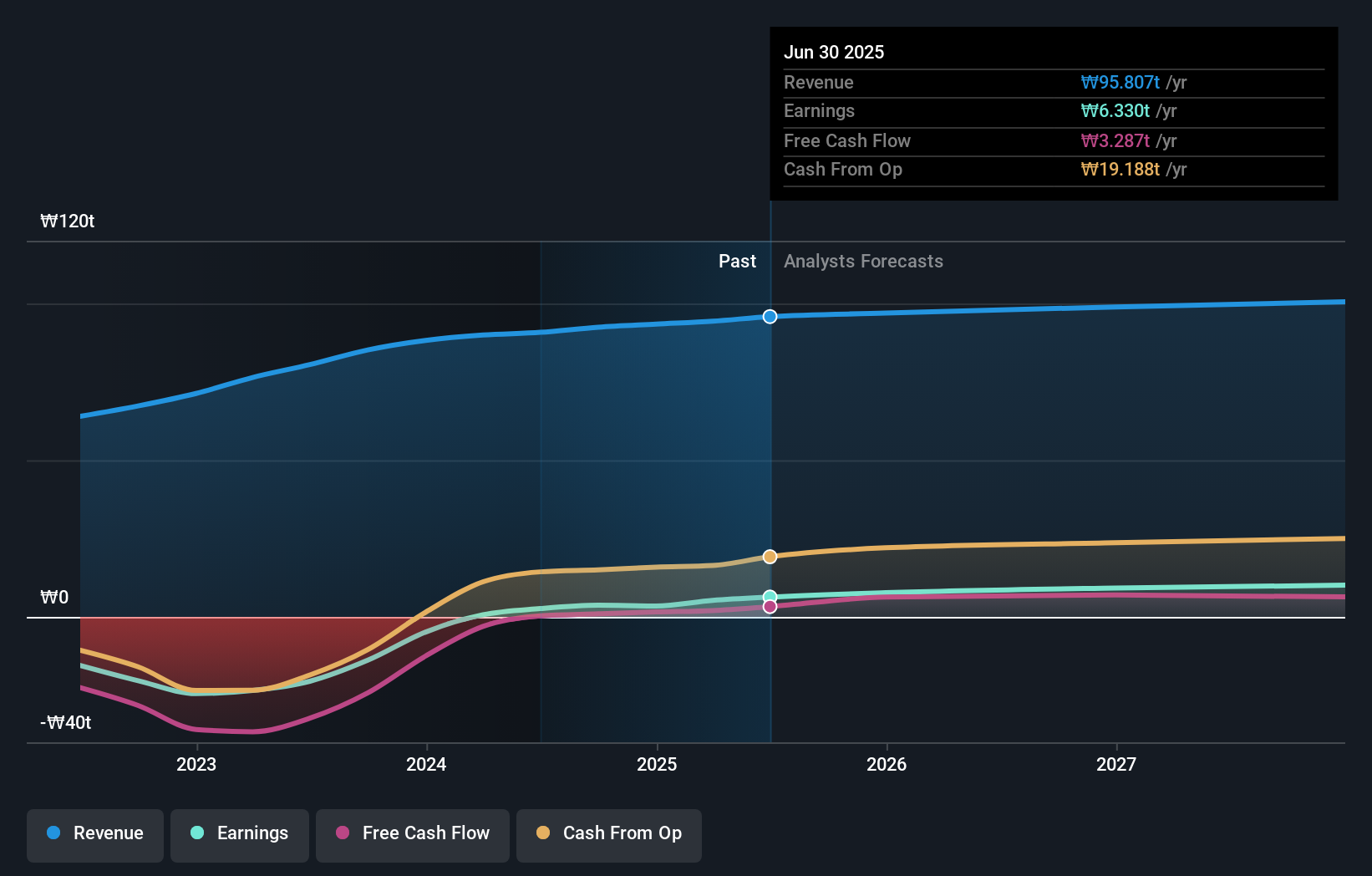The width and height of the screenshot is (1372, 876).
Task: Toggle the Cash From Op legend button
Action: [609, 835]
